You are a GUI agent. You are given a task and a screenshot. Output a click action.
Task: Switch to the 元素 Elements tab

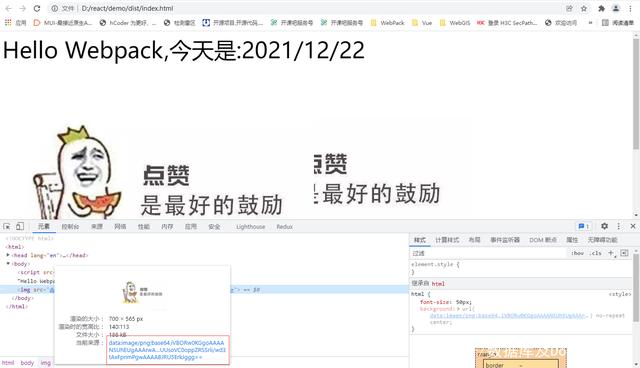pos(44,227)
